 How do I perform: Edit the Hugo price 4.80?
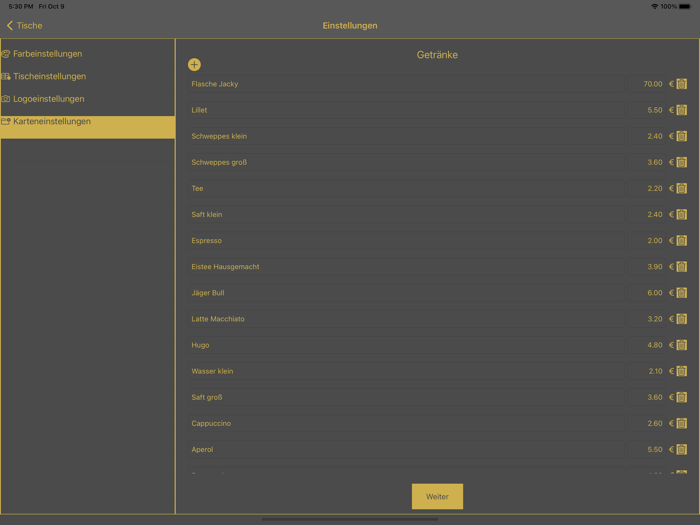tap(646, 345)
